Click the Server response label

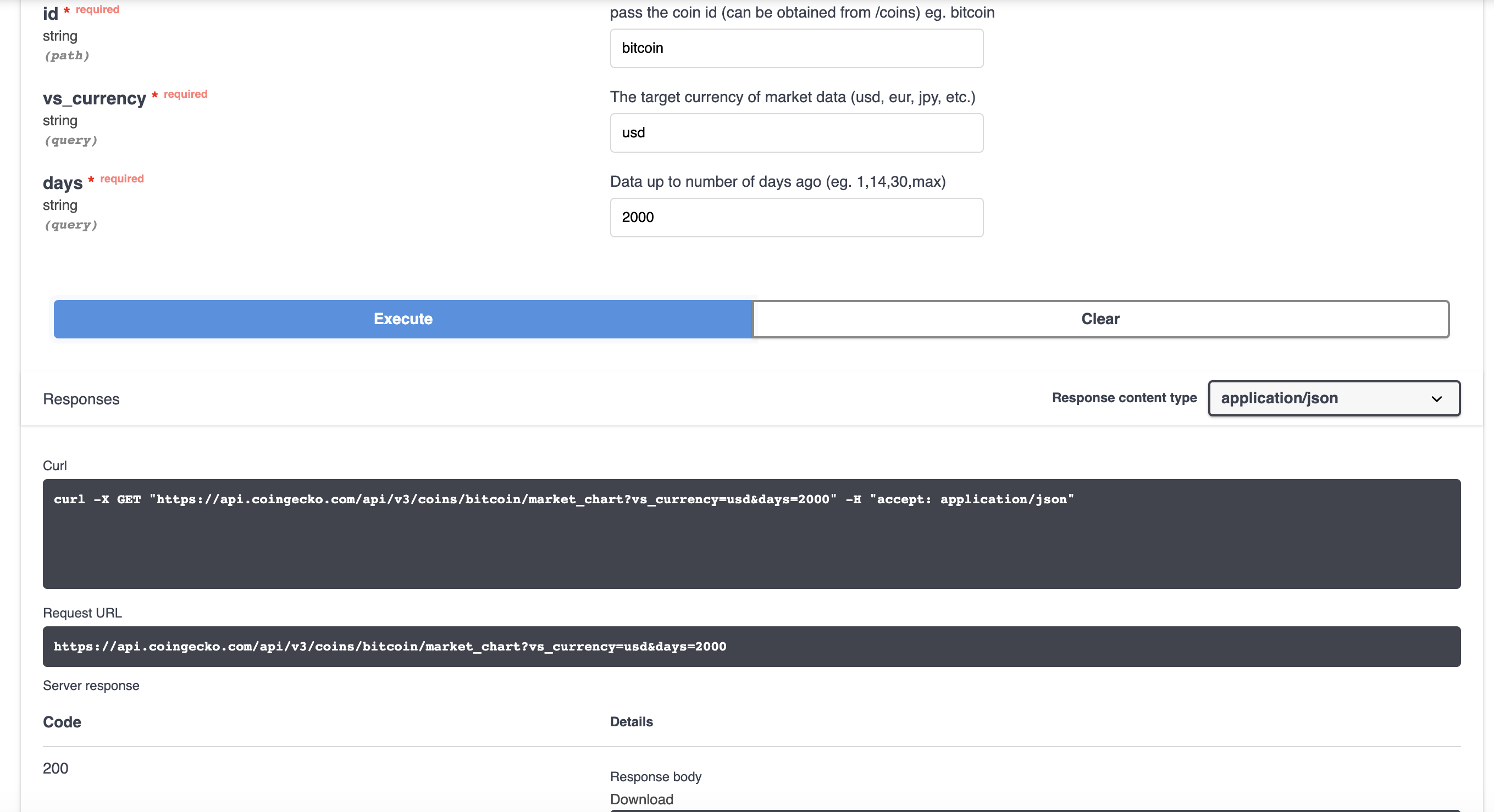pos(91,685)
